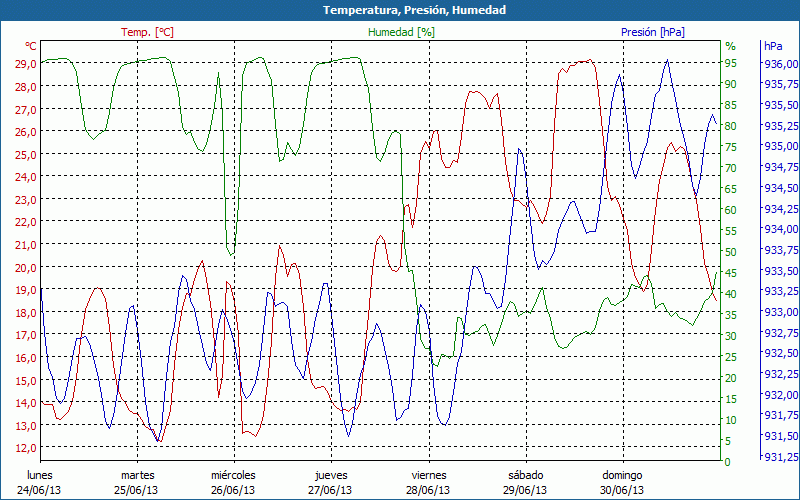Image resolution: width=800 pixels, height=500 pixels.
Task: Click the date '30/06/13'
Action: click(x=621, y=490)
